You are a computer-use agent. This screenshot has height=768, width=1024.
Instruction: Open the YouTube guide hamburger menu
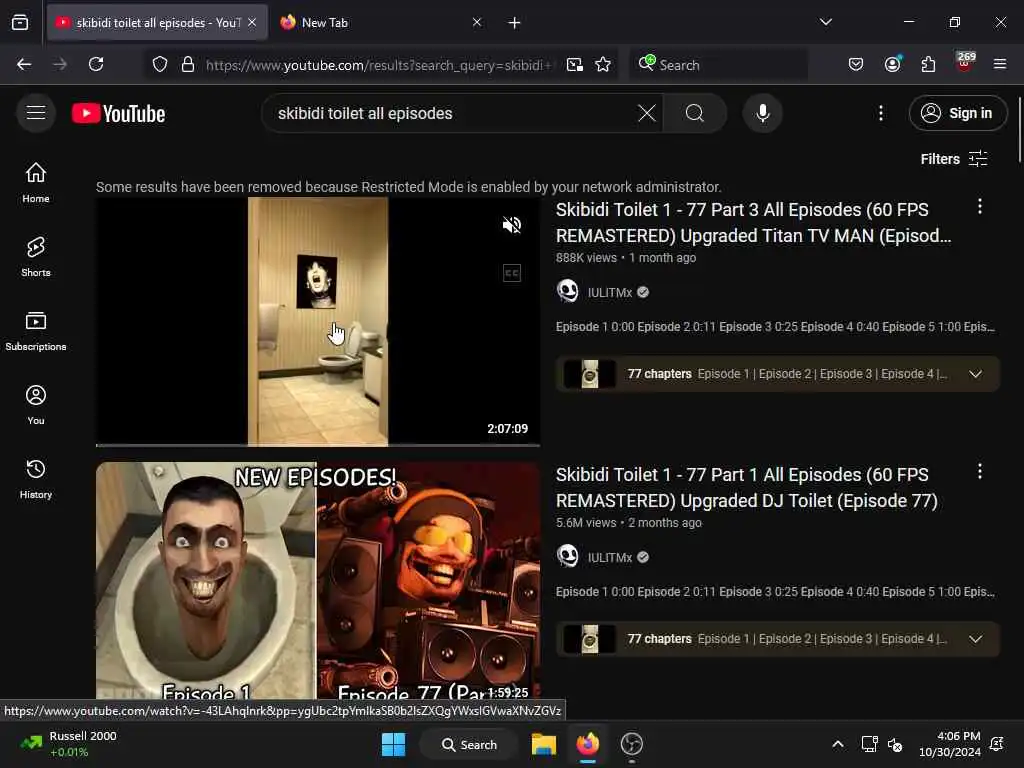36,113
